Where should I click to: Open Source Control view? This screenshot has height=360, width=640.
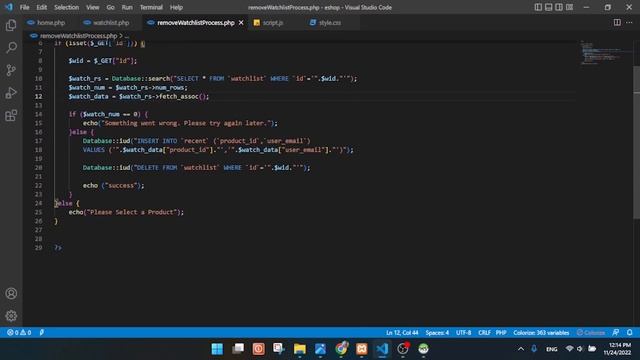click(x=11, y=70)
